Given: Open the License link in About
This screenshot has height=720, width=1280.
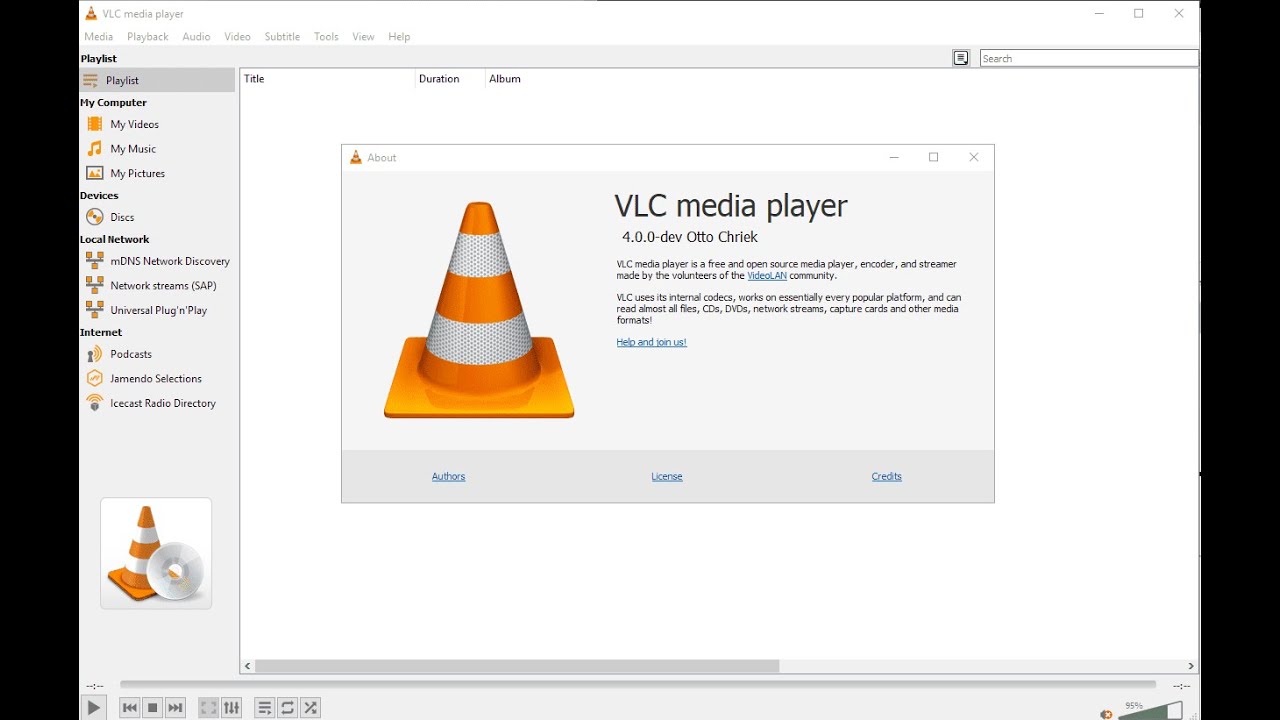Looking at the screenshot, I should (x=667, y=476).
